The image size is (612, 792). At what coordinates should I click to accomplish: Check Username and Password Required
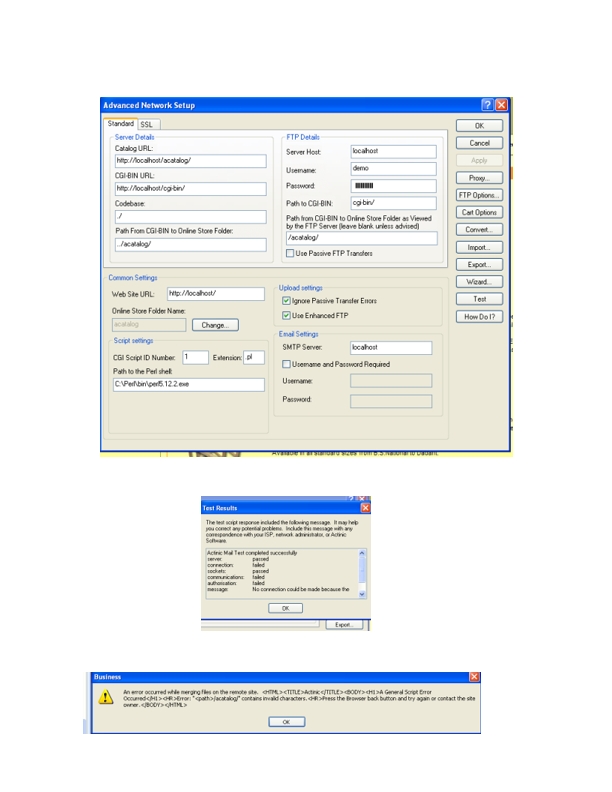[287, 364]
